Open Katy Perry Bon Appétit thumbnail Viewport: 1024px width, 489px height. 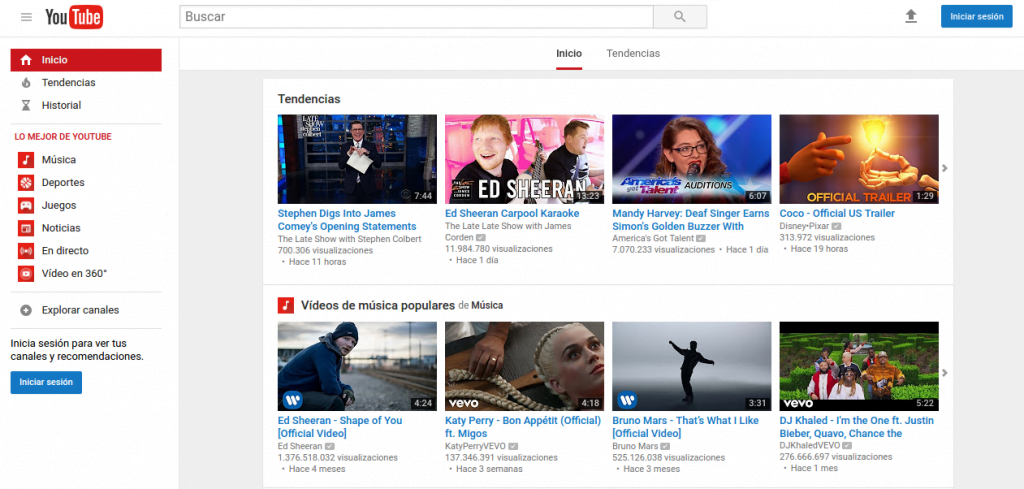(524, 366)
